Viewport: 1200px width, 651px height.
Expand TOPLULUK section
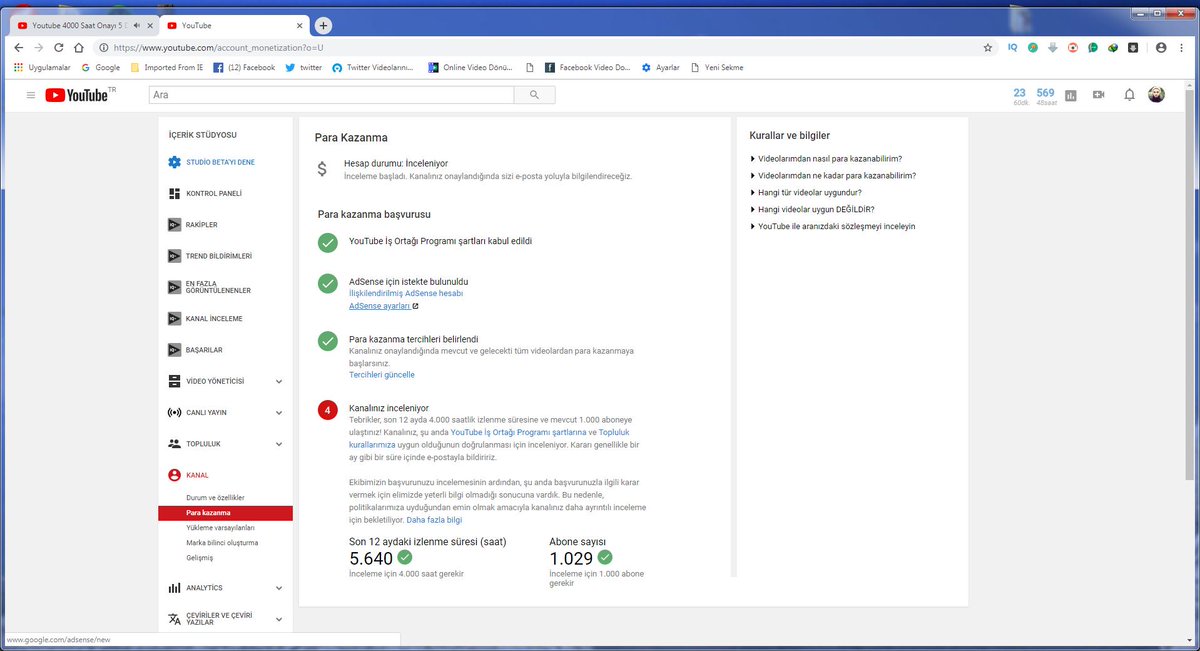point(225,443)
